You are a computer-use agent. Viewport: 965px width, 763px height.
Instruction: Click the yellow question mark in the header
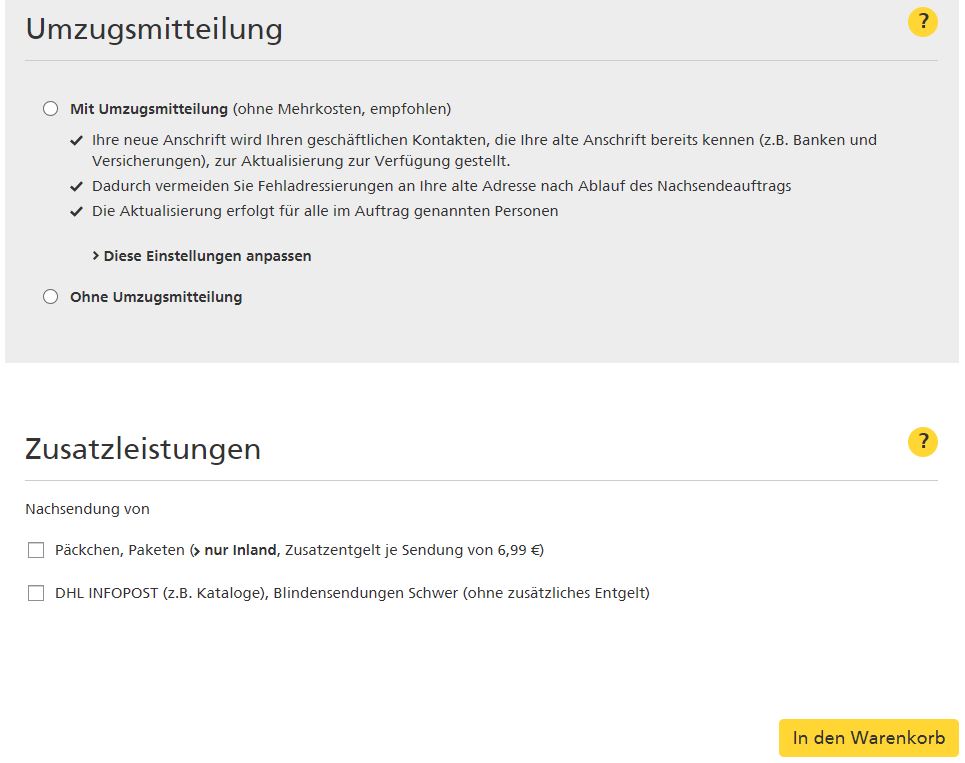[x=922, y=22]
